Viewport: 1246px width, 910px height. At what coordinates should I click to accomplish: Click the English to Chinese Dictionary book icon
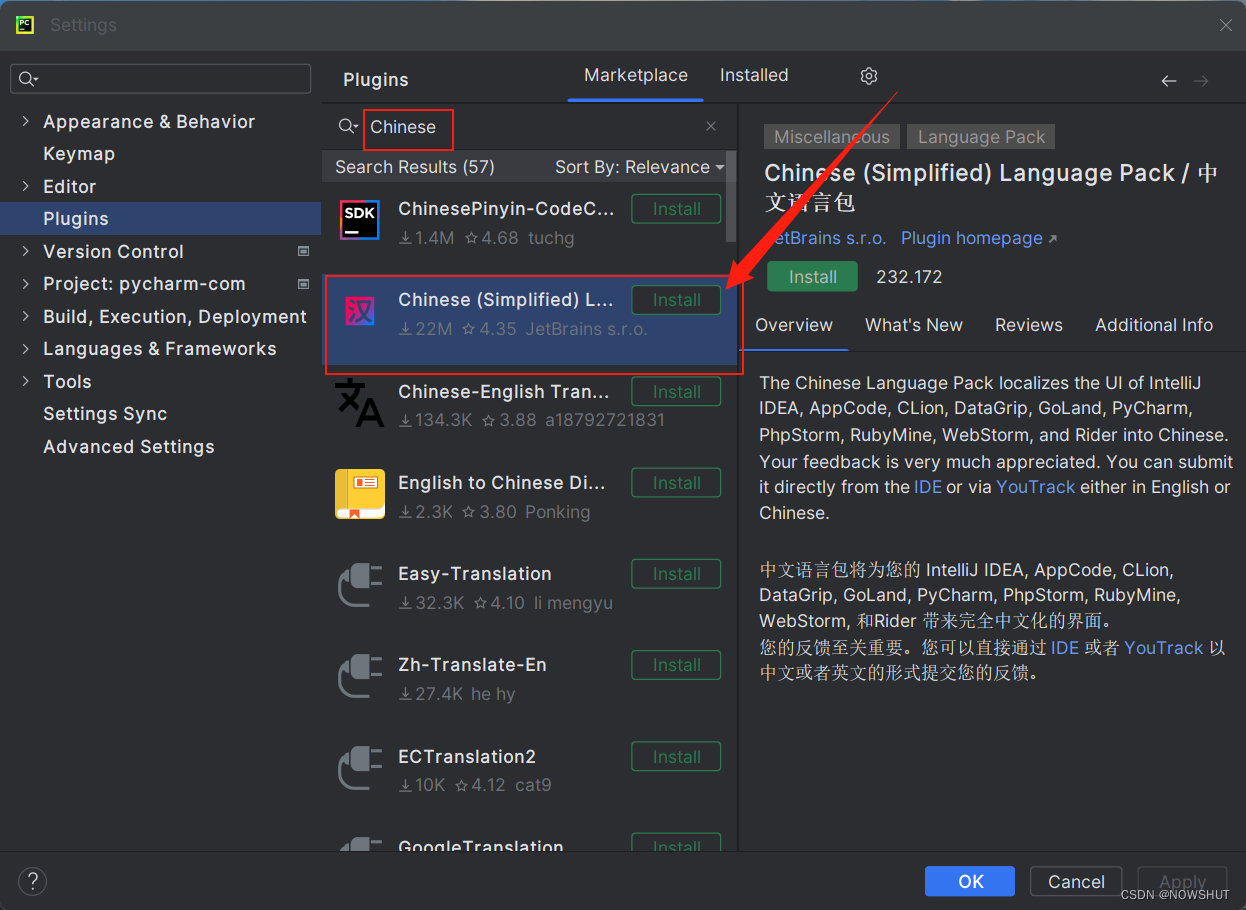click(x=359, y=494)
